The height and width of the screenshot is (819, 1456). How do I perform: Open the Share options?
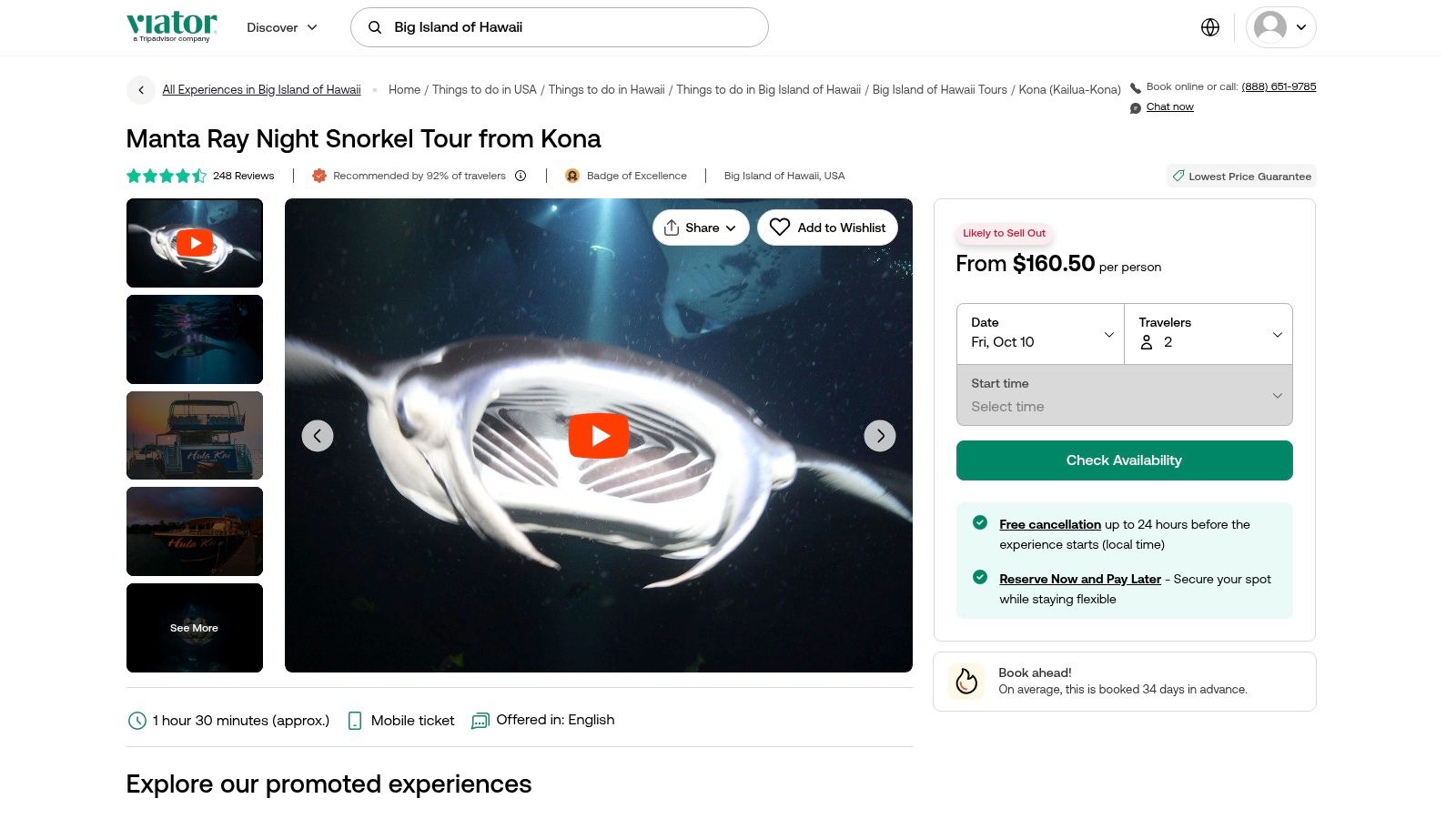(x=700, y=227)
